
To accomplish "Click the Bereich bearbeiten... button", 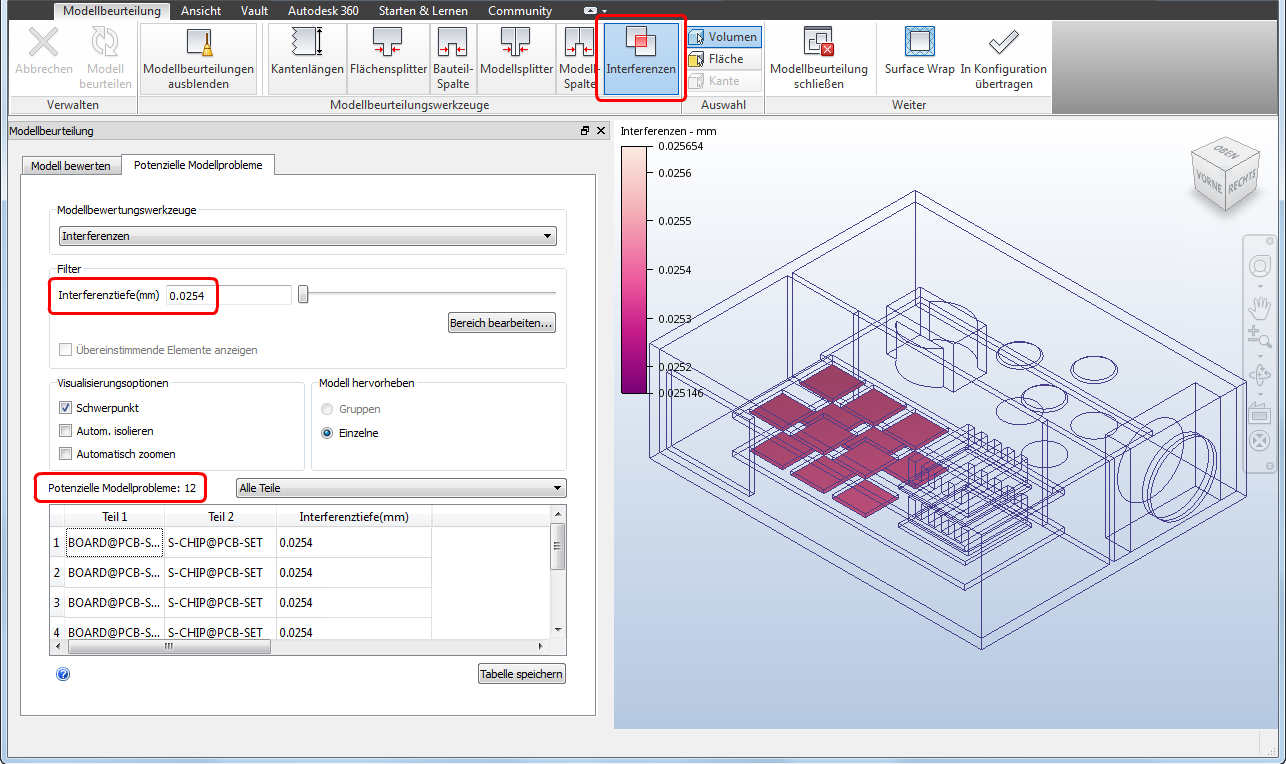I will pos(501,323).
